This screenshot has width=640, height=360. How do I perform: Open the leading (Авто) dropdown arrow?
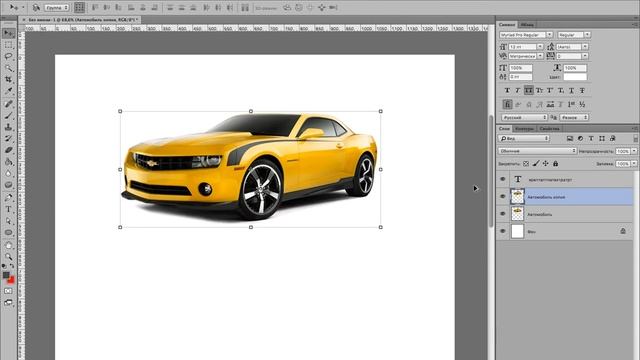tap(585, 47)
